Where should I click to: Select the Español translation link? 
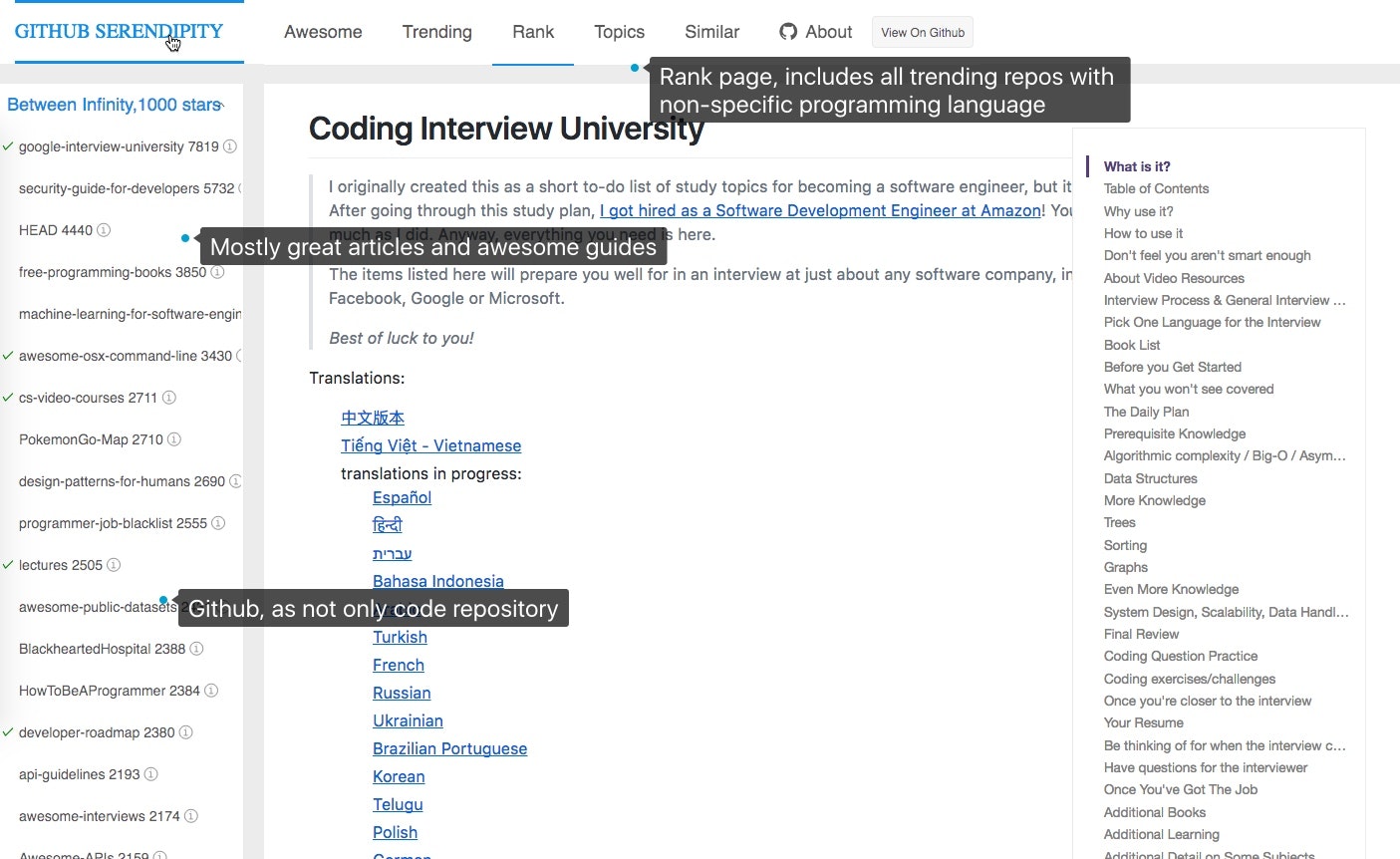[401, 497]
